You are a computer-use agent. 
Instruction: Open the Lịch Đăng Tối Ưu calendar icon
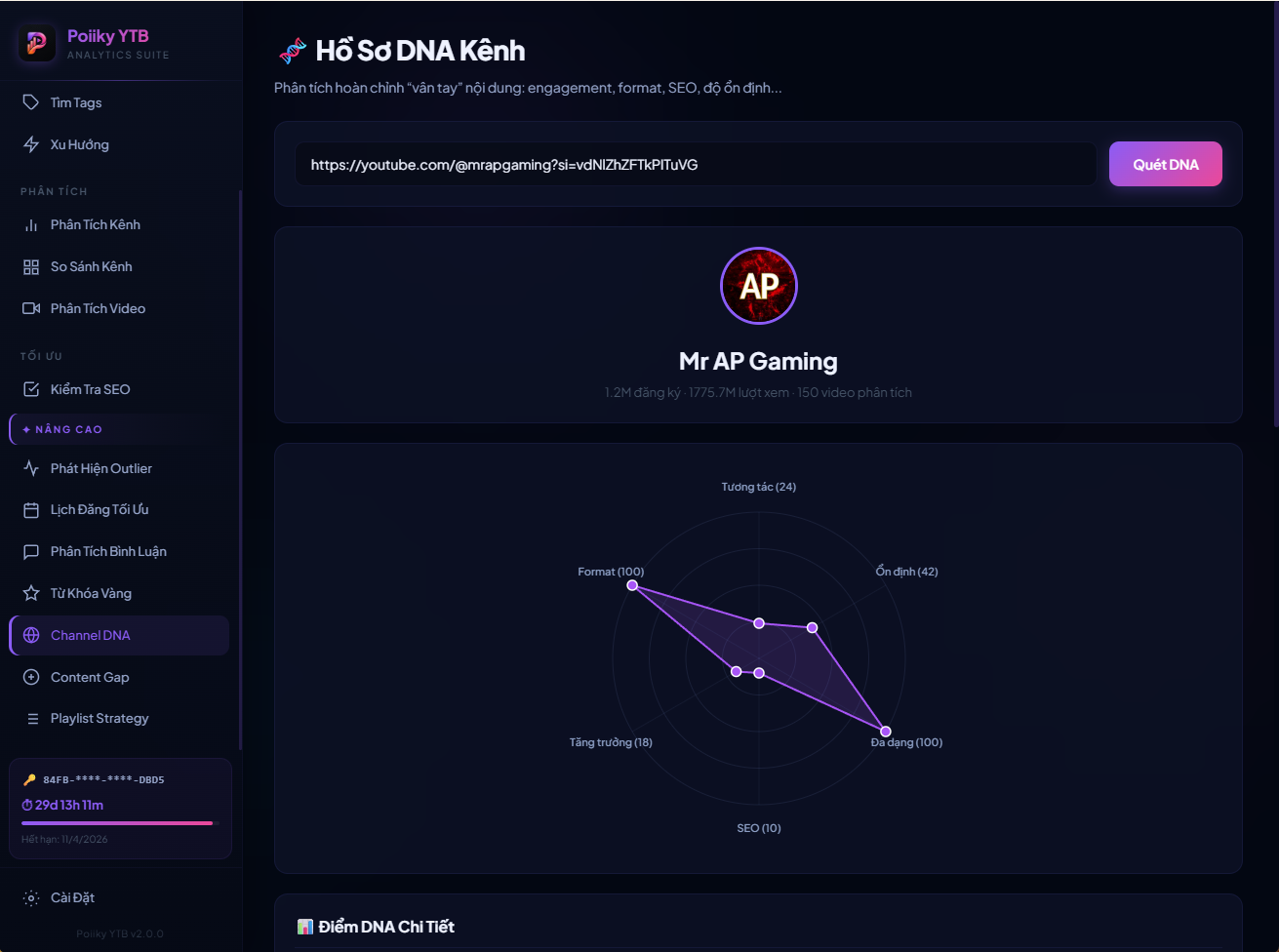(x=31, y=510)
